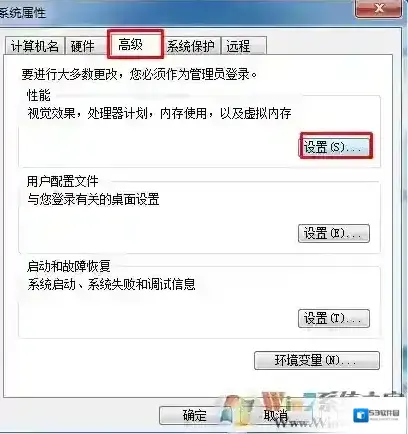
Task: Select the highlighted 高级 tab
Action: click(x=135, y=44)
